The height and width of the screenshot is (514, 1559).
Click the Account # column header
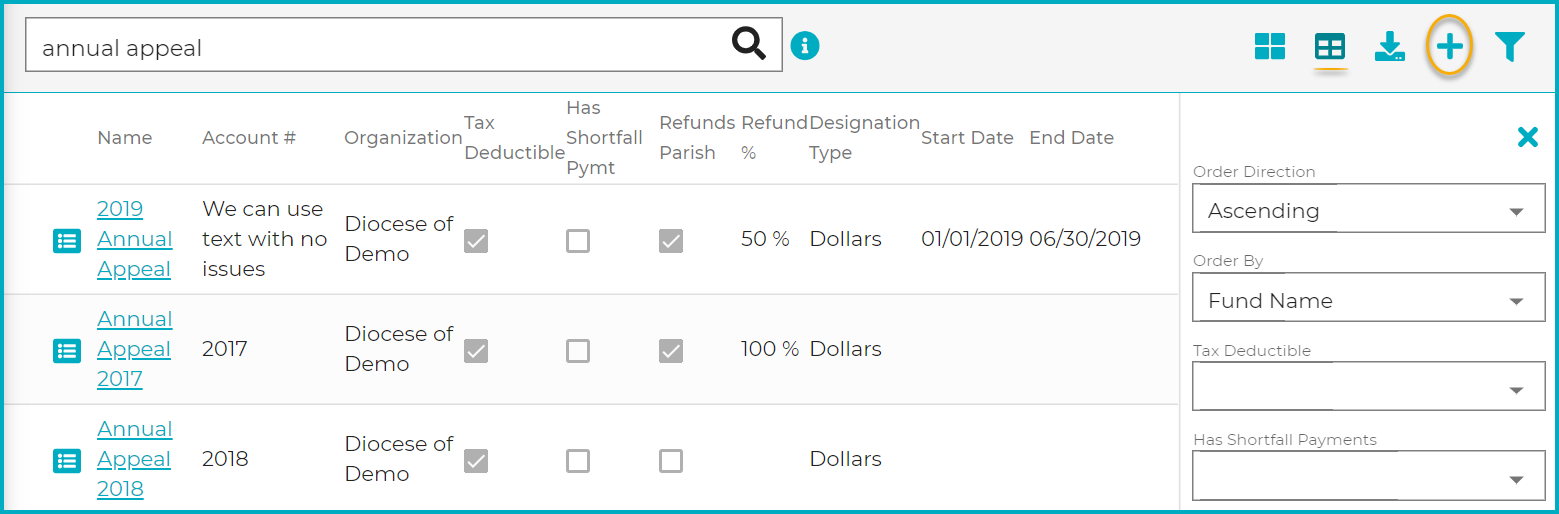point(249,138)
